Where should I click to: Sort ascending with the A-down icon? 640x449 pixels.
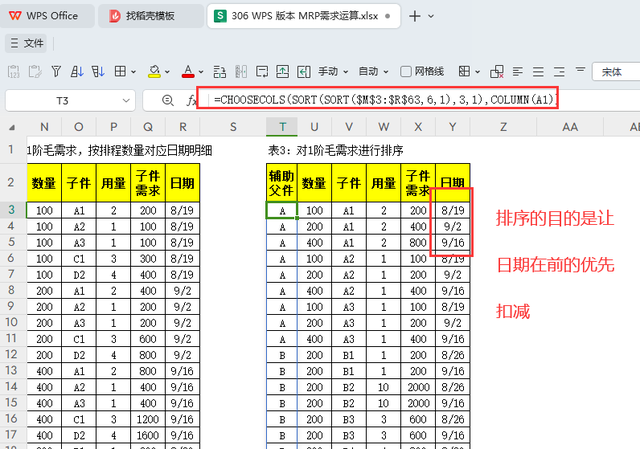[77, 72]
